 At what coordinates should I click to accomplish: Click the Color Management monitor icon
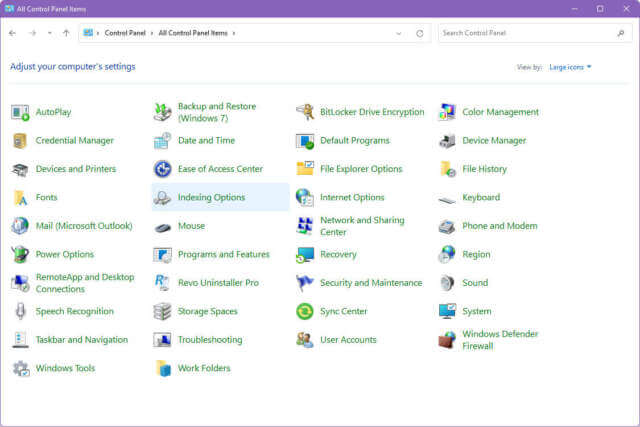click(x=447, y=112)
